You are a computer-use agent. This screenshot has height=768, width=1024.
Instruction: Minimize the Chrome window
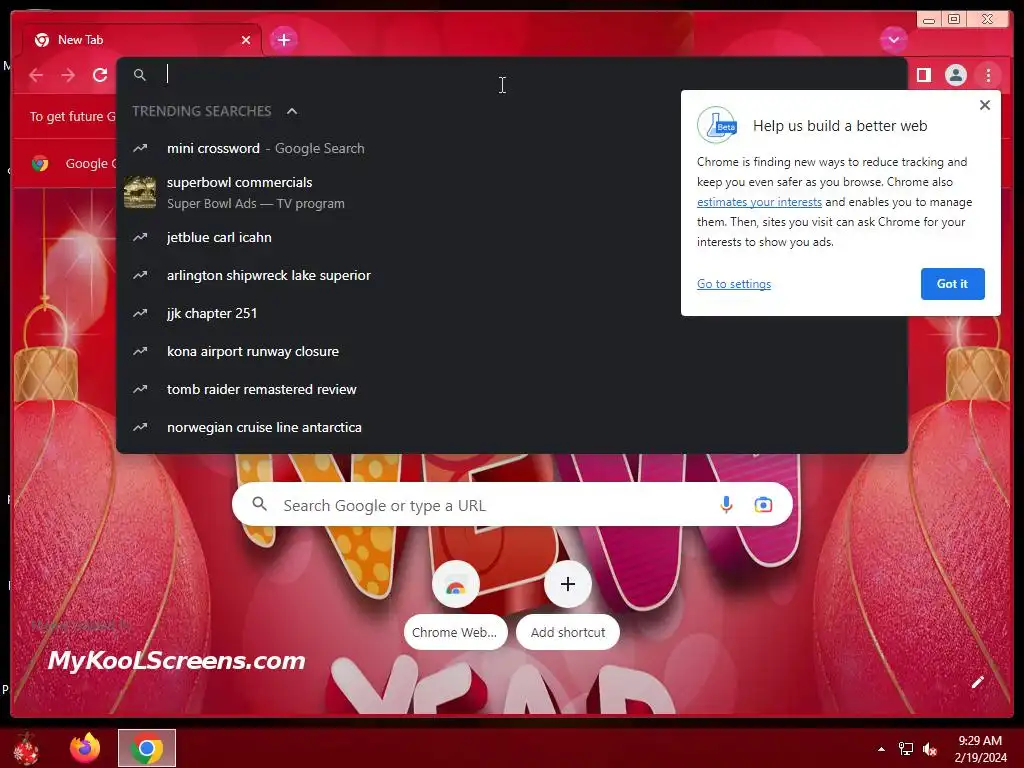pyautogui.click(x=929, y=20)
